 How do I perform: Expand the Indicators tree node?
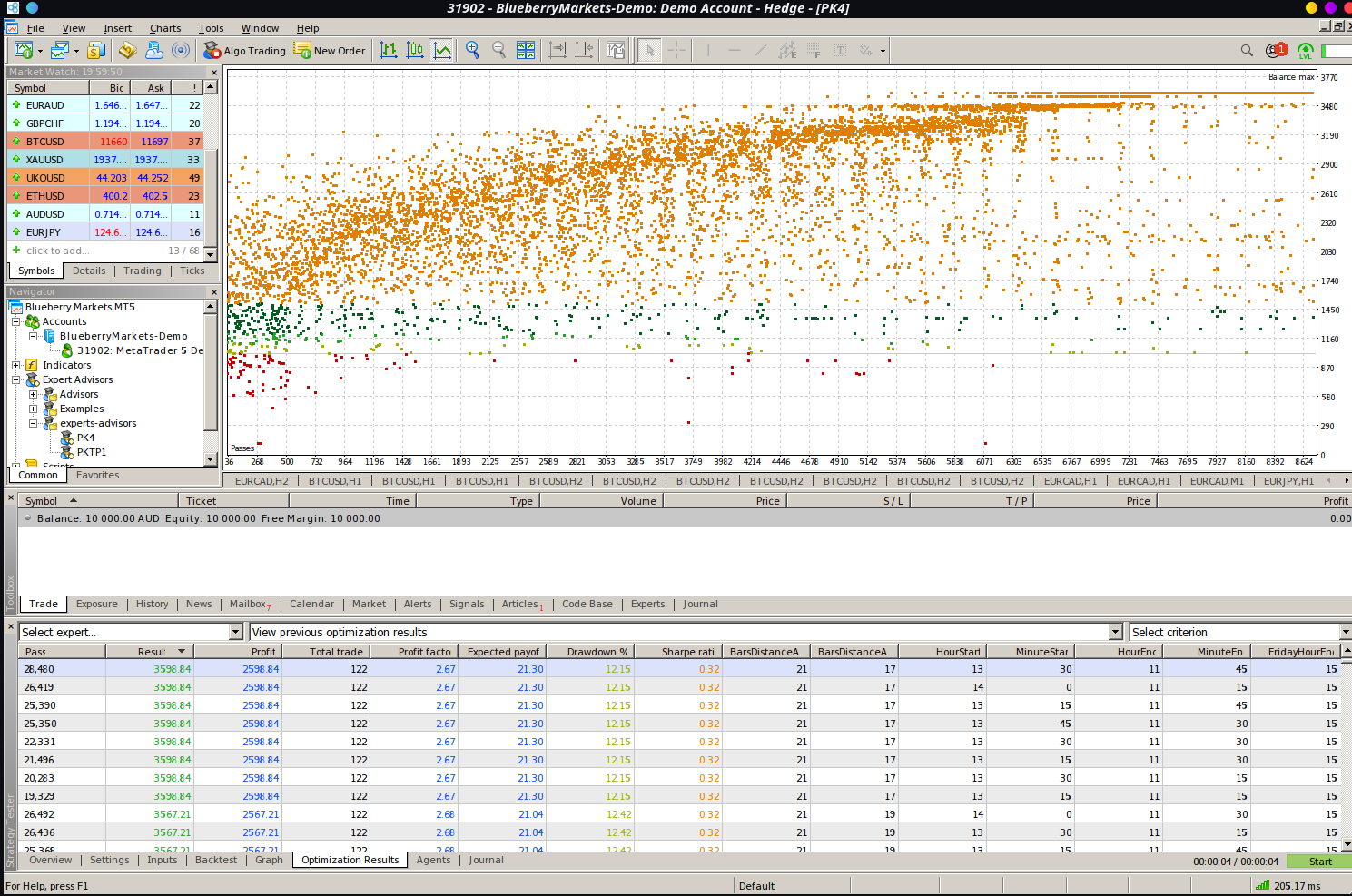point(15,365)
